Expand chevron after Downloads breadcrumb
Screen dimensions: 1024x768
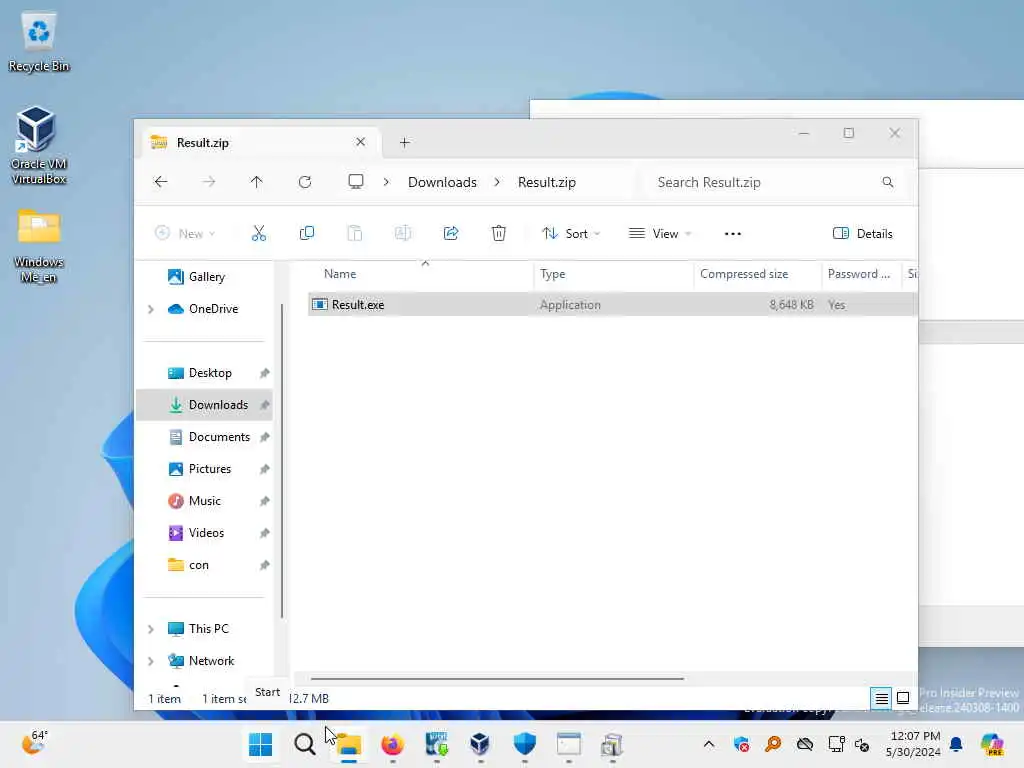(497, 182)
